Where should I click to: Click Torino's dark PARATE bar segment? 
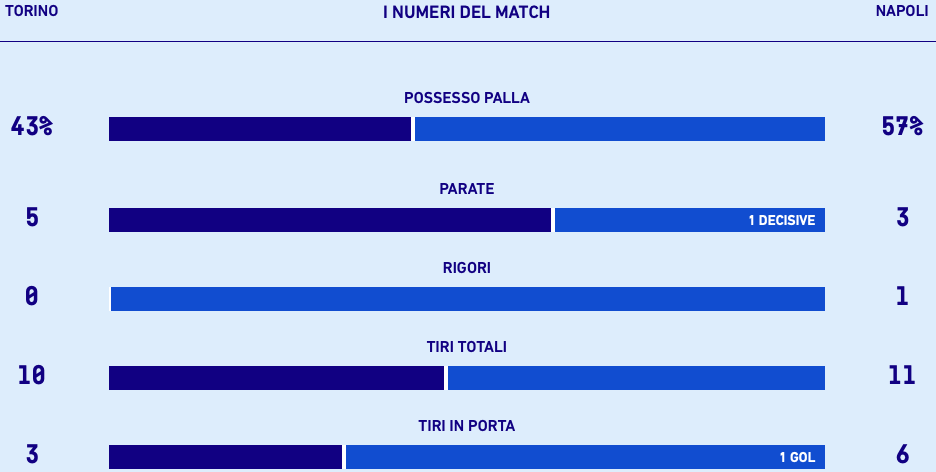click(x=330, y=220)
